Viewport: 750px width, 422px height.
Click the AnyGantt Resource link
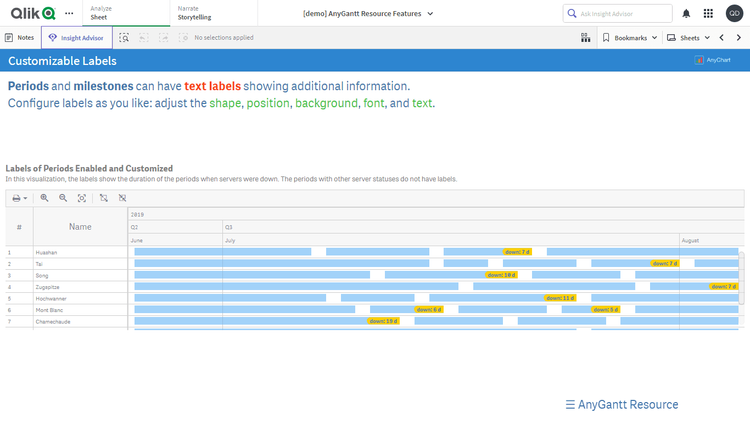click(621, 404)
